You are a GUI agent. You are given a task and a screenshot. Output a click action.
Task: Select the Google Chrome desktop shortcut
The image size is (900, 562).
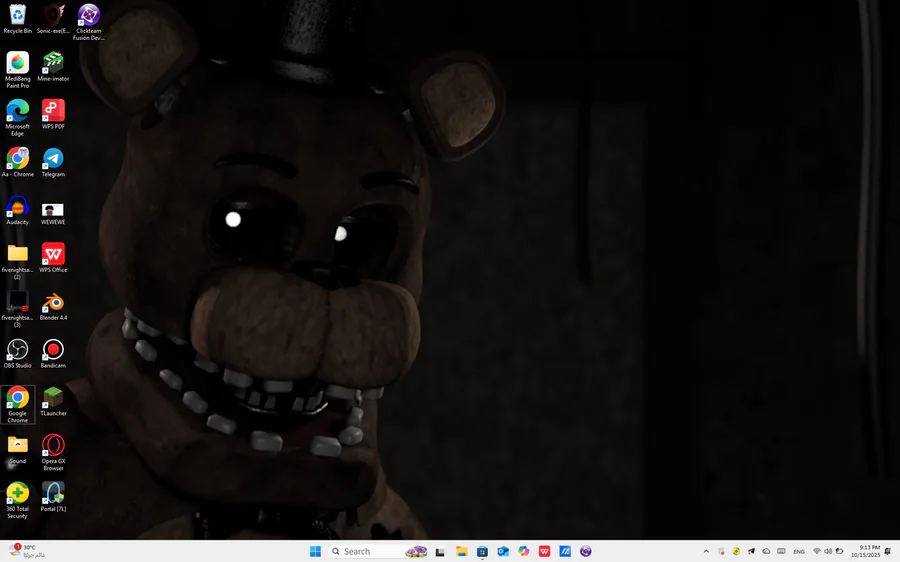[17, 404]
